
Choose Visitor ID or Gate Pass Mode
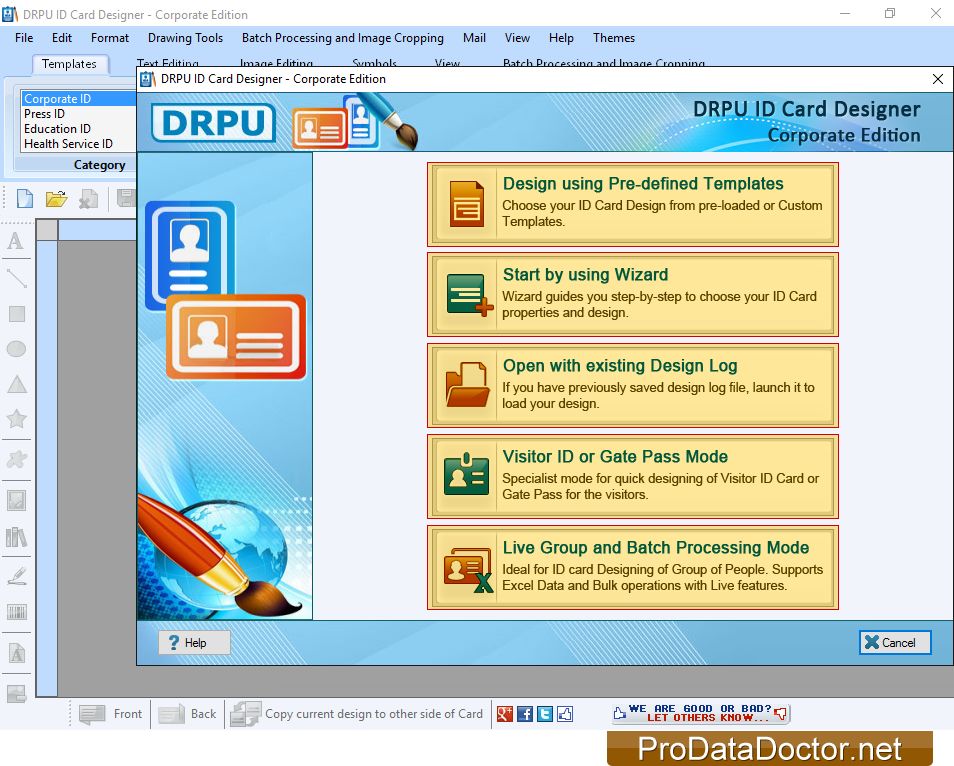(x=633, y=476)
